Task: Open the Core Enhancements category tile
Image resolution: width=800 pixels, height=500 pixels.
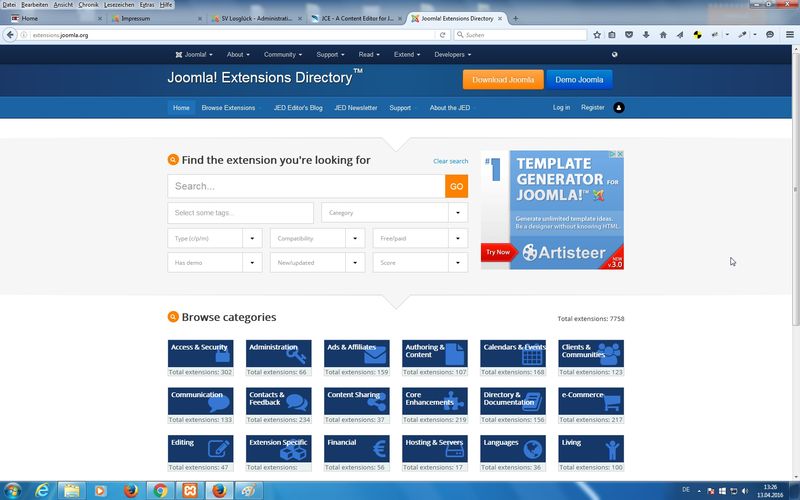Action: 435,401
